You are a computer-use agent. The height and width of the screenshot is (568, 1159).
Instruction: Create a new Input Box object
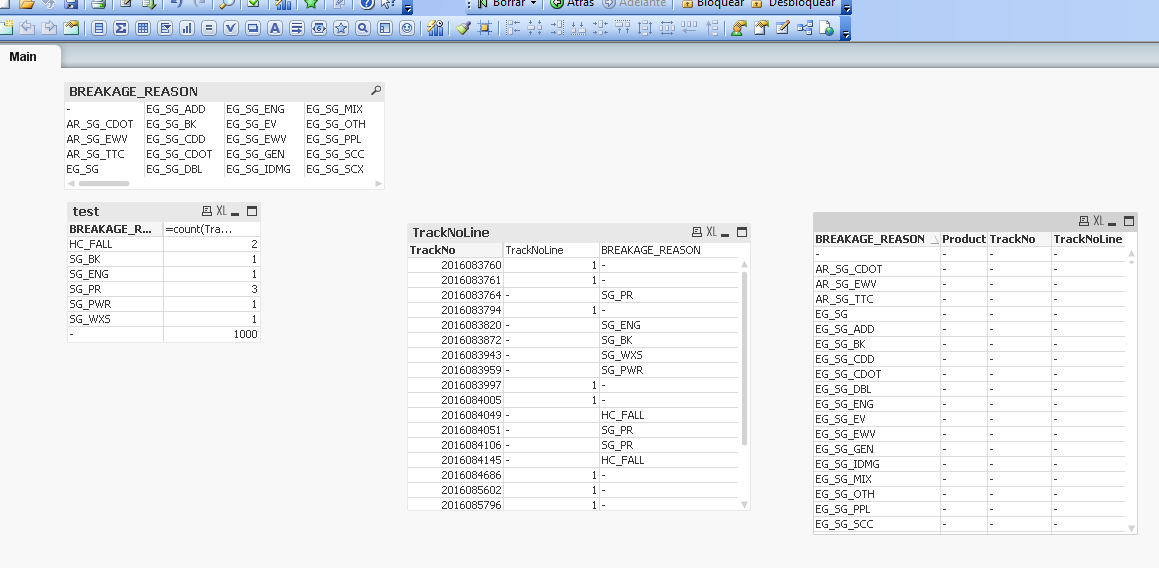tap(208, 28)
